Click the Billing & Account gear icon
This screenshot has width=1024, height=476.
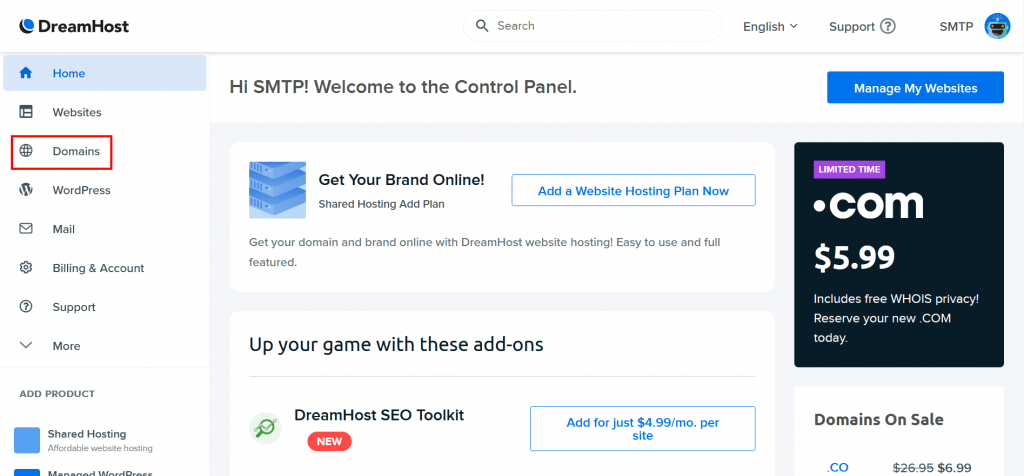point(26,268)
